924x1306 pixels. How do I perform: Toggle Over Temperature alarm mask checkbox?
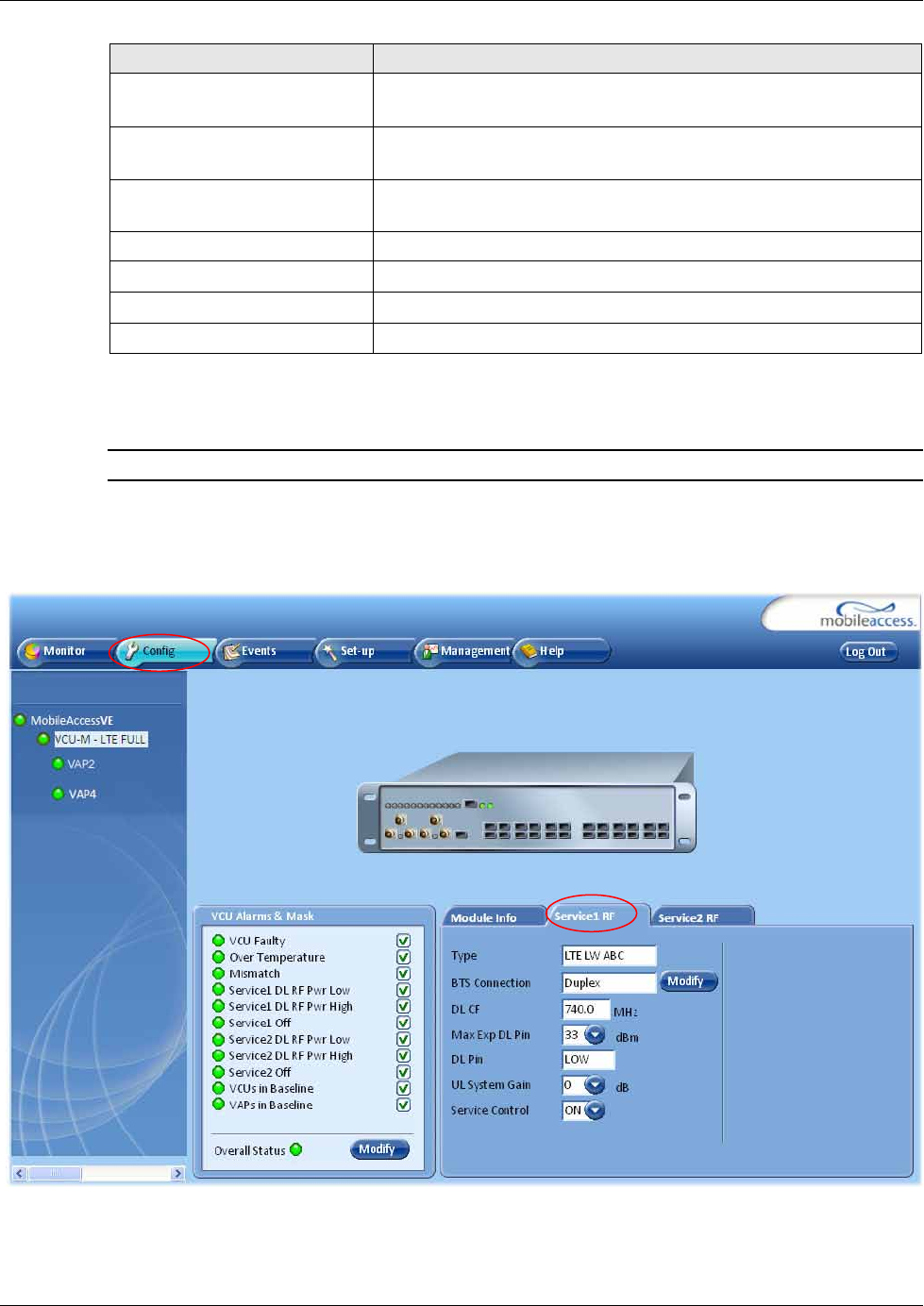[403, 957]
